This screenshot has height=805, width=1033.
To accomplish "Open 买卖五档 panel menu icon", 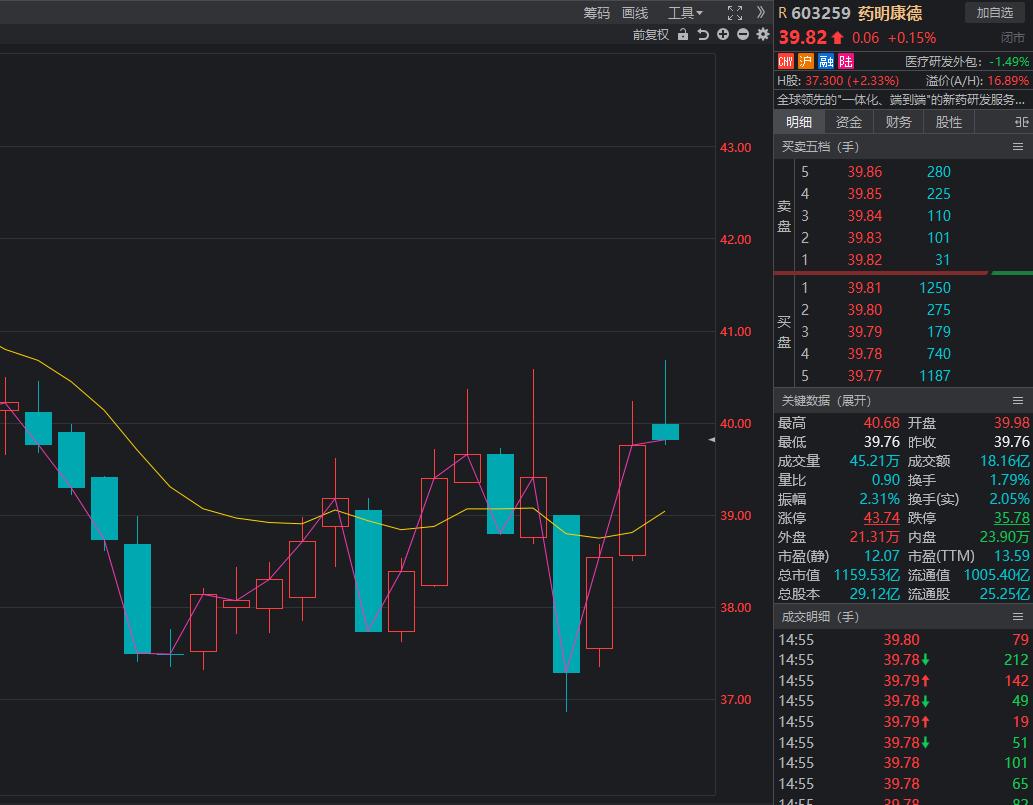I will tap(1018, 147).
